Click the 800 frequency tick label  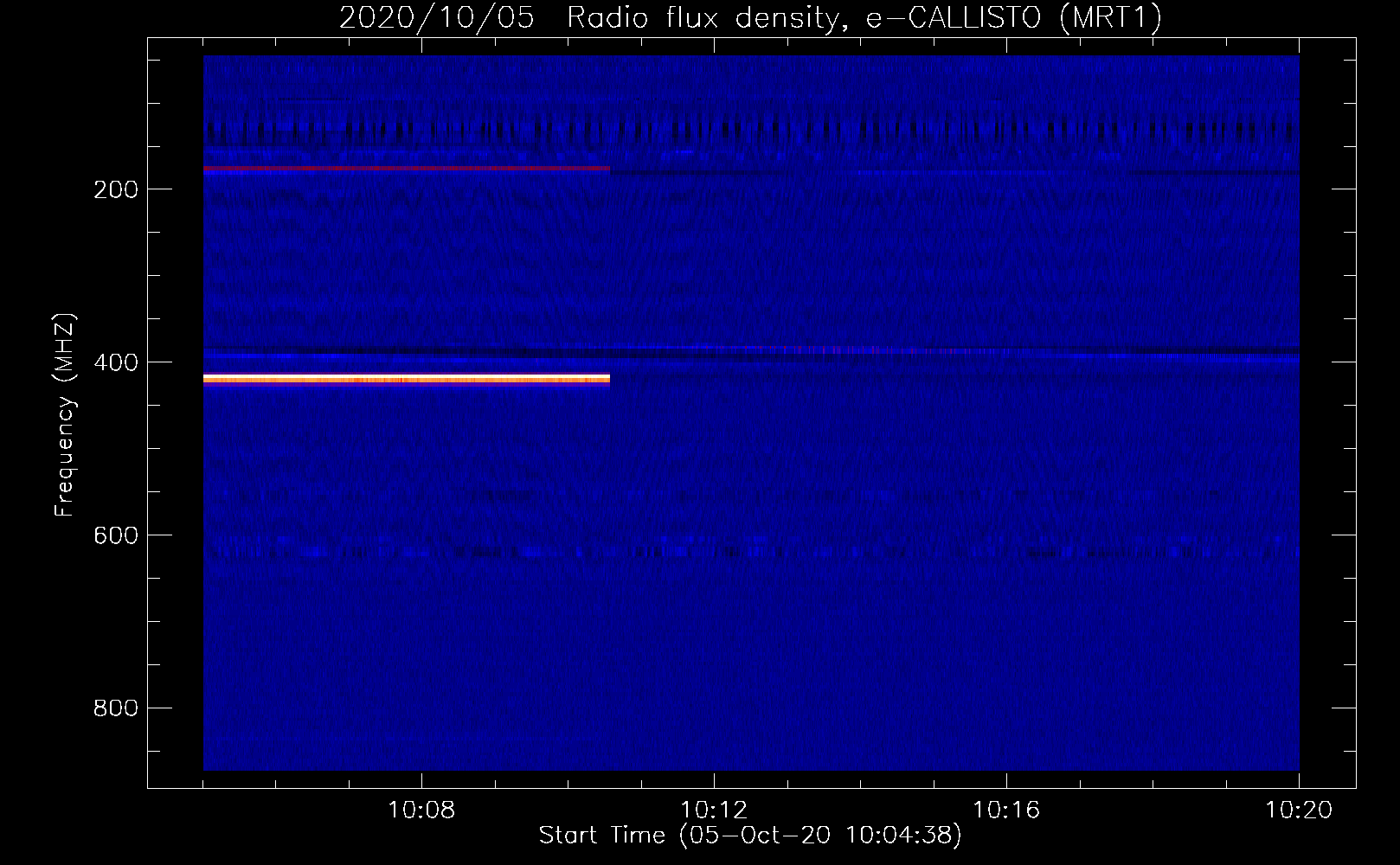point(116,708)
